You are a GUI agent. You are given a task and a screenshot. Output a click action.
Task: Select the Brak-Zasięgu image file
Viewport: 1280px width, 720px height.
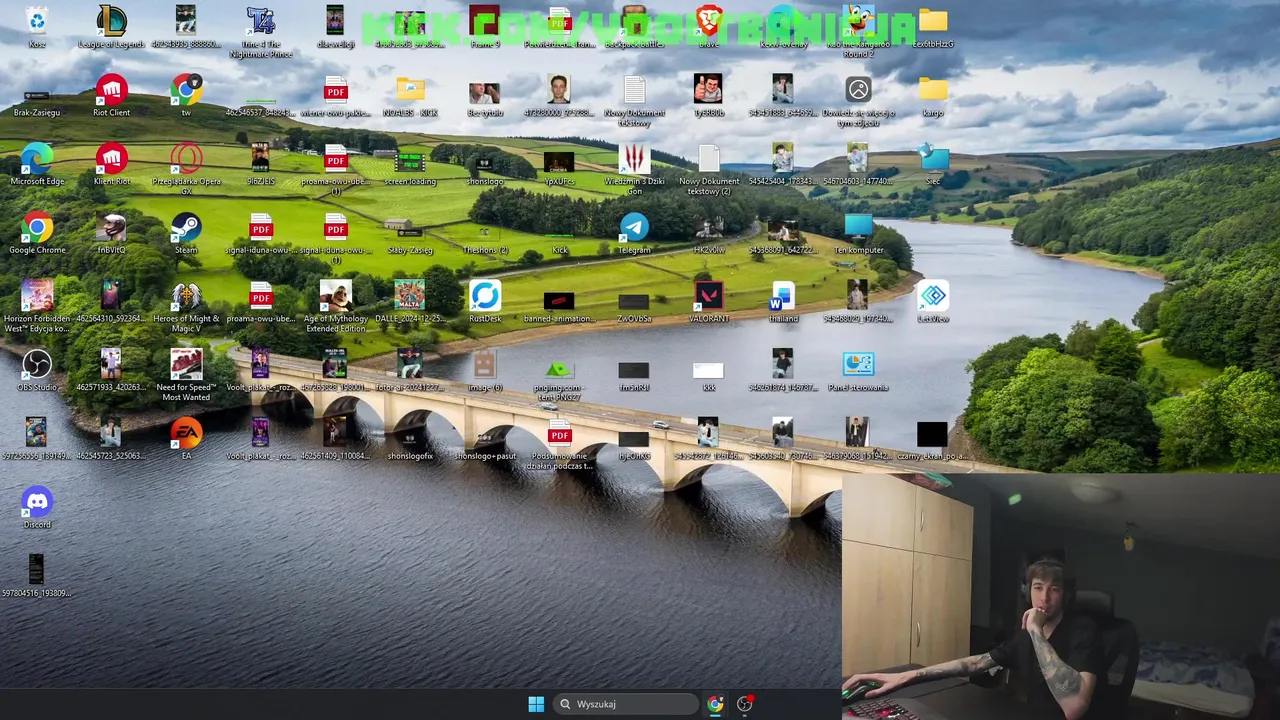point(37,100)
